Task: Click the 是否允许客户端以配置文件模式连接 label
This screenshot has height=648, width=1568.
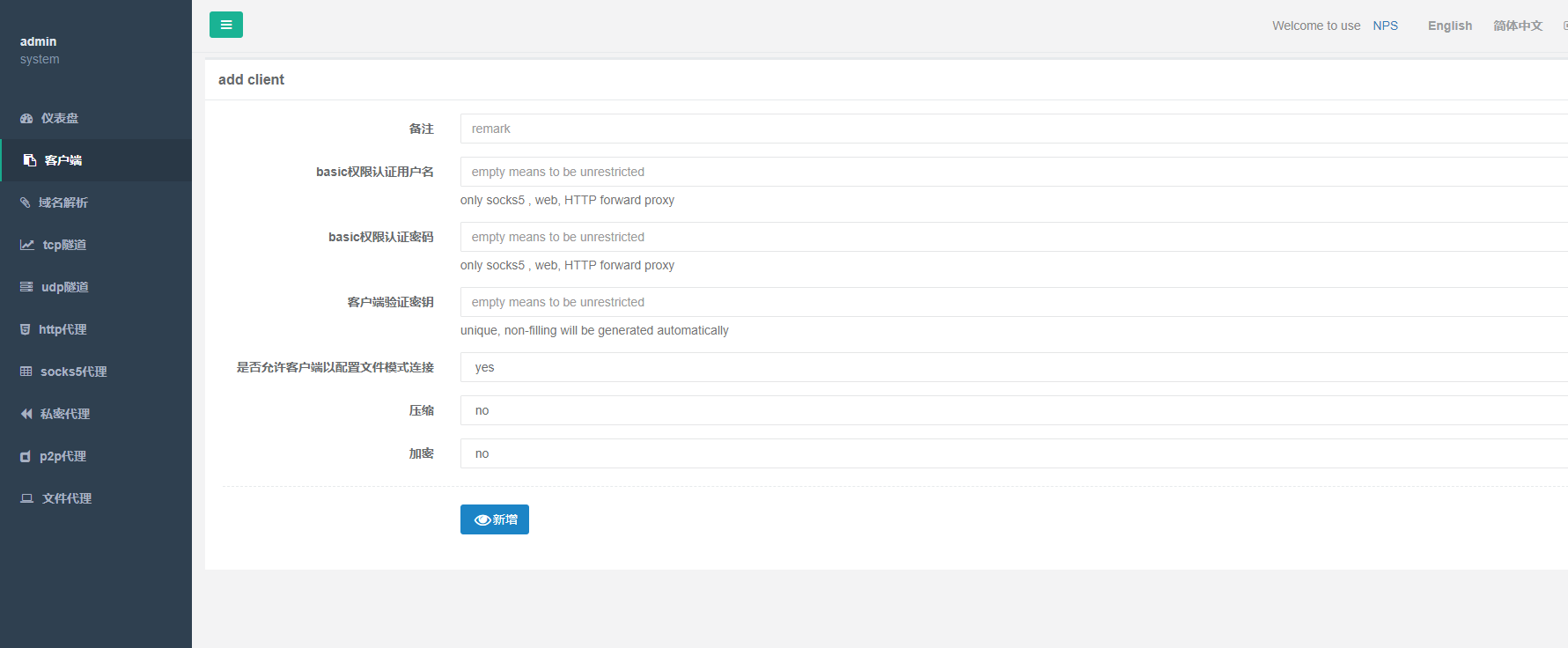Action: pos(335,367)
